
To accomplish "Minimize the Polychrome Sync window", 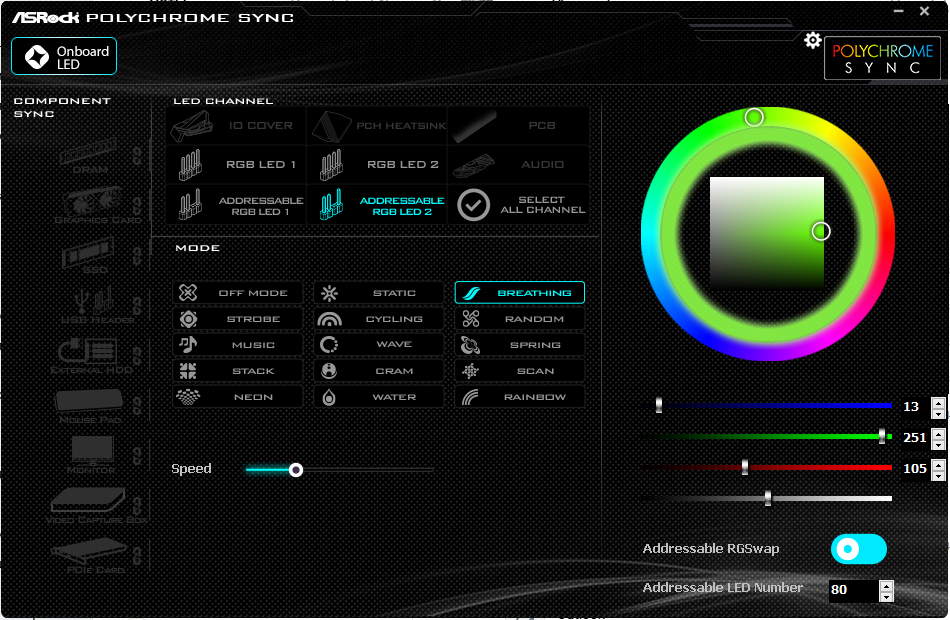I will coord(899,11).
